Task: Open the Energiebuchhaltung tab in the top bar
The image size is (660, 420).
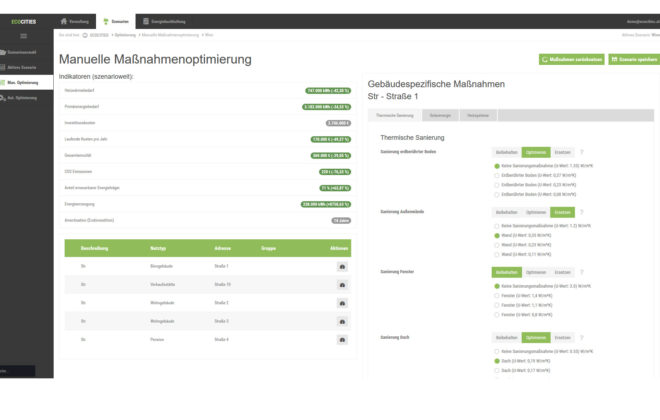Action: (164, 21)
